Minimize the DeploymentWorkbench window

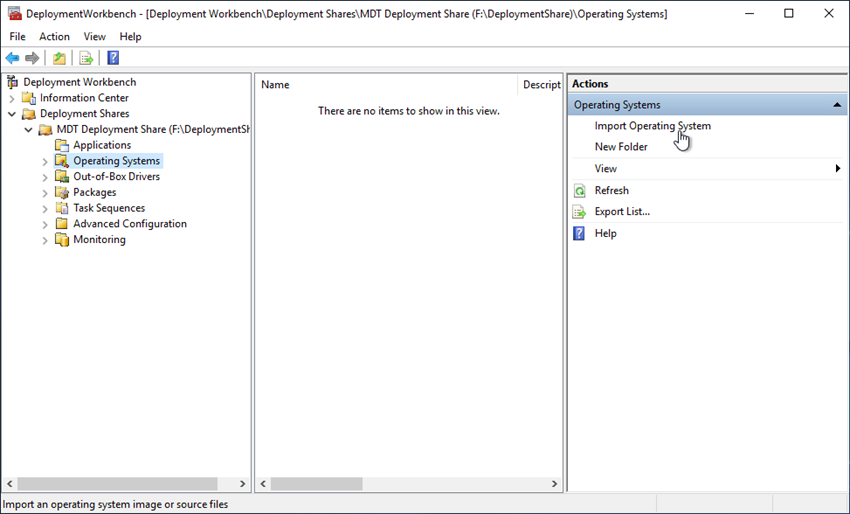click(x=750, y=14)
